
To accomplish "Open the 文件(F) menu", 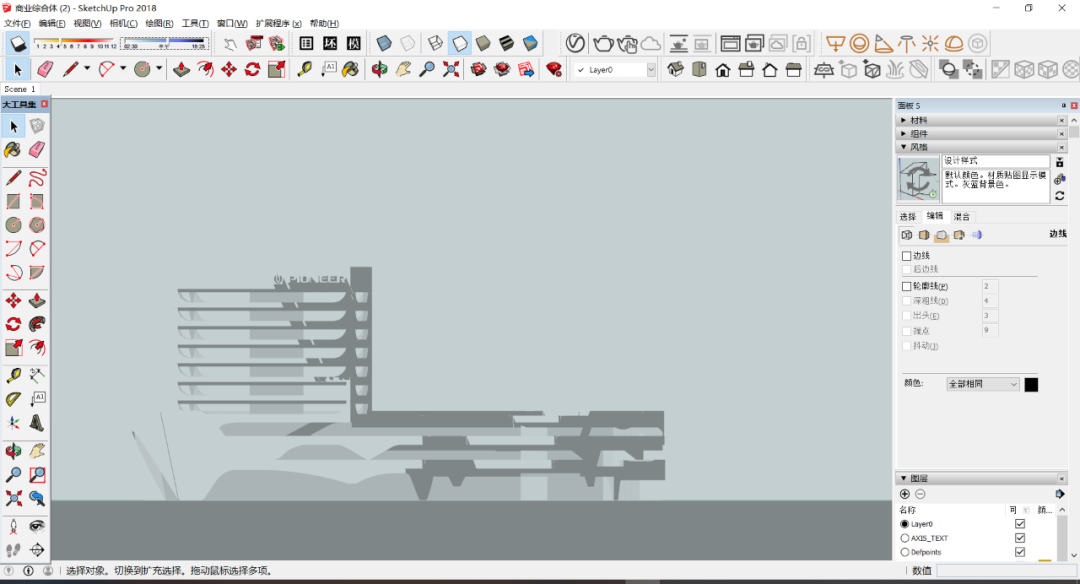I will (17, 23).
